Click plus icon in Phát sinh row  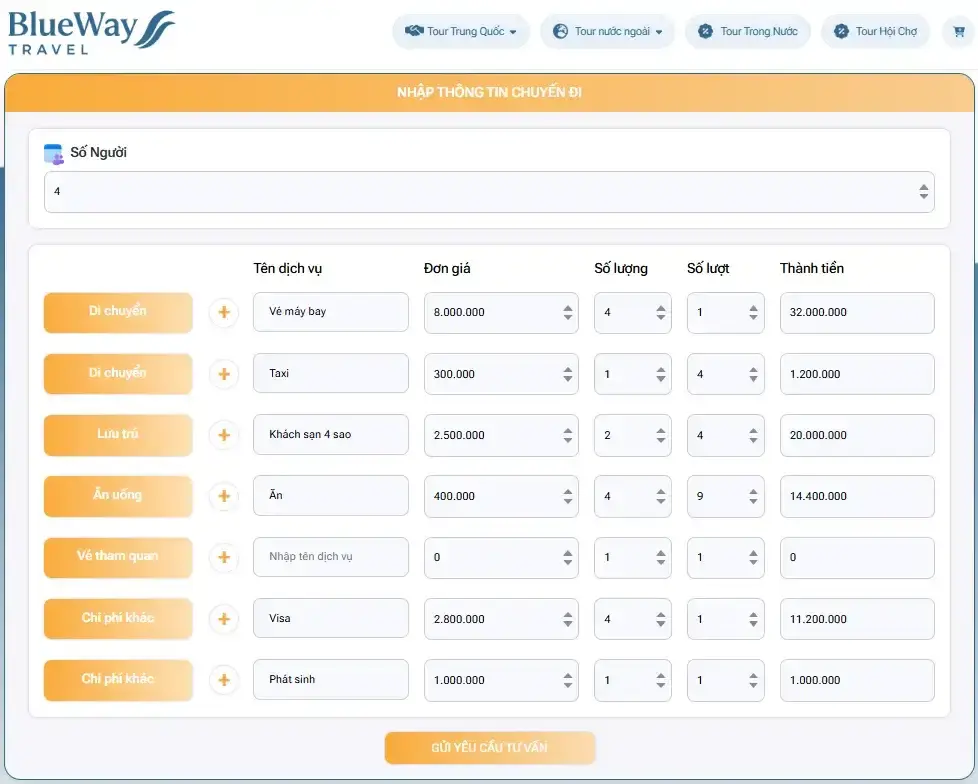224,680
